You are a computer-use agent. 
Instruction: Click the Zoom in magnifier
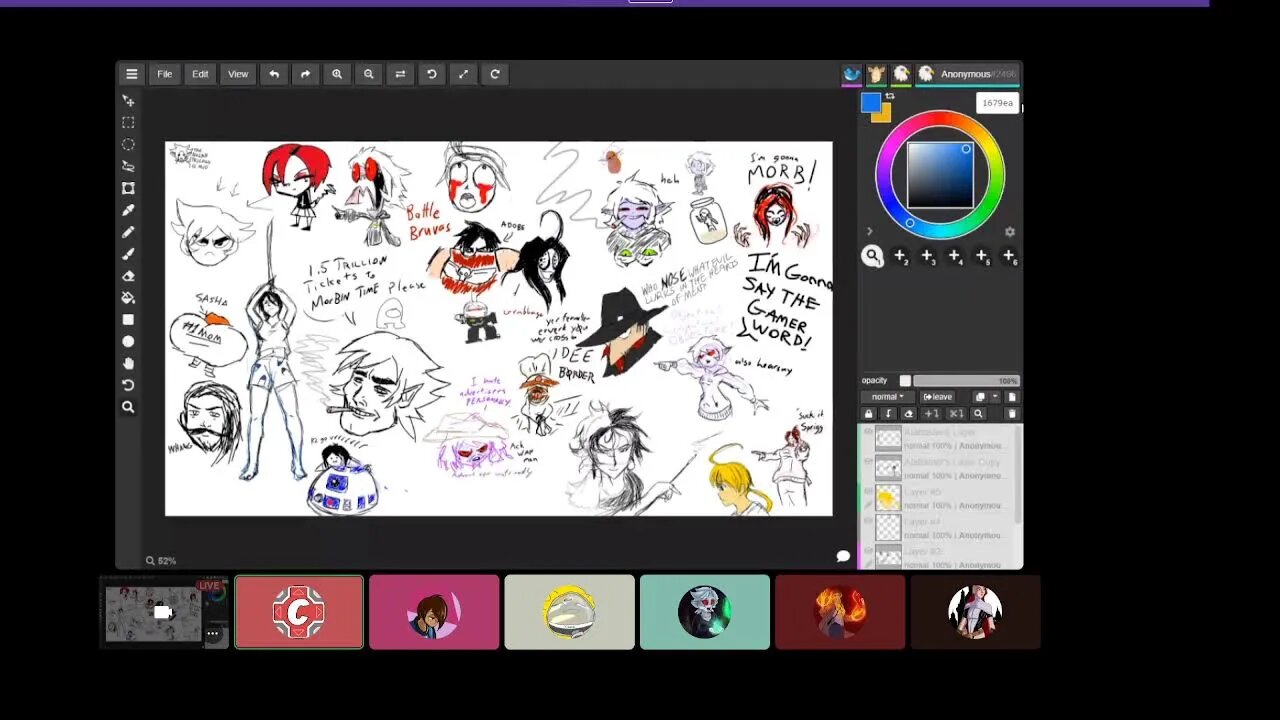coord(337,74)
